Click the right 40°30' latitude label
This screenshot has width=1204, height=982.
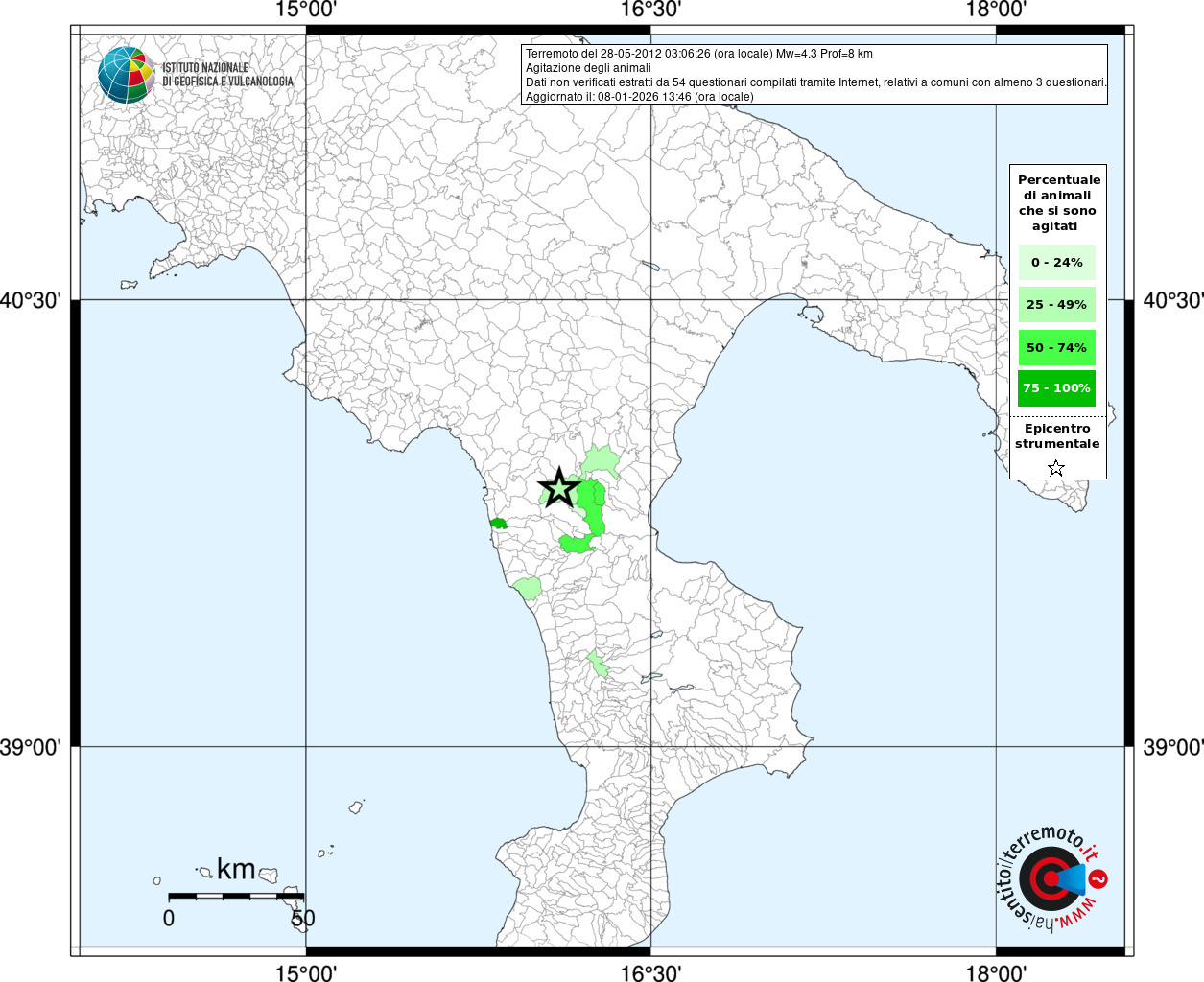[1172, 300]
